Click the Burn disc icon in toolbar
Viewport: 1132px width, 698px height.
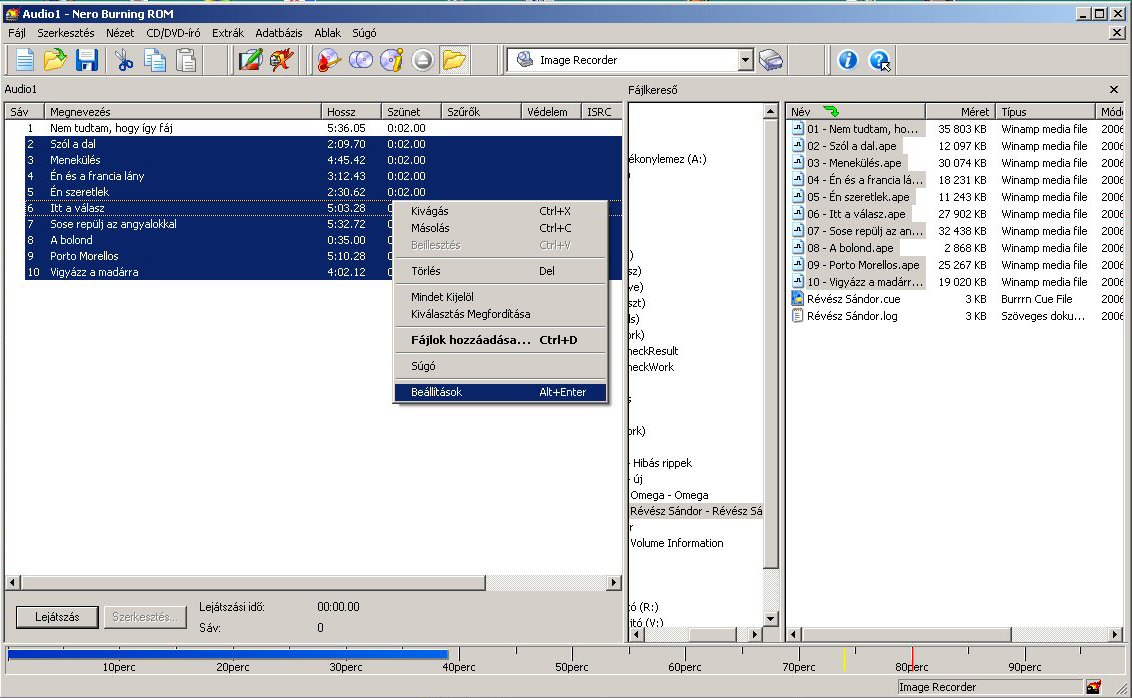point(329,60)
